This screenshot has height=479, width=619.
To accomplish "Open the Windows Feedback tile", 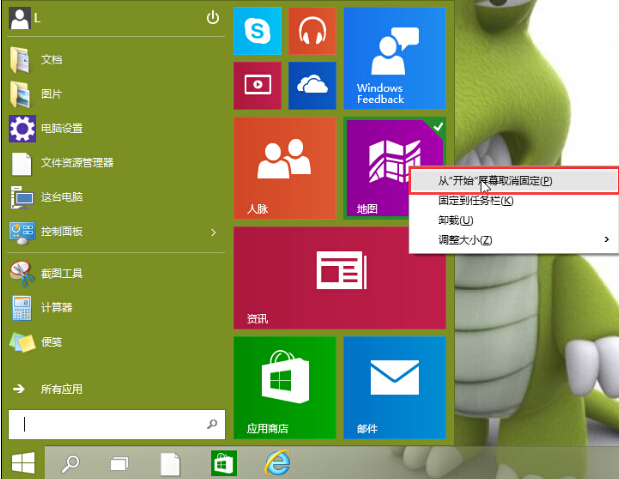I will (x=395, y=58).
